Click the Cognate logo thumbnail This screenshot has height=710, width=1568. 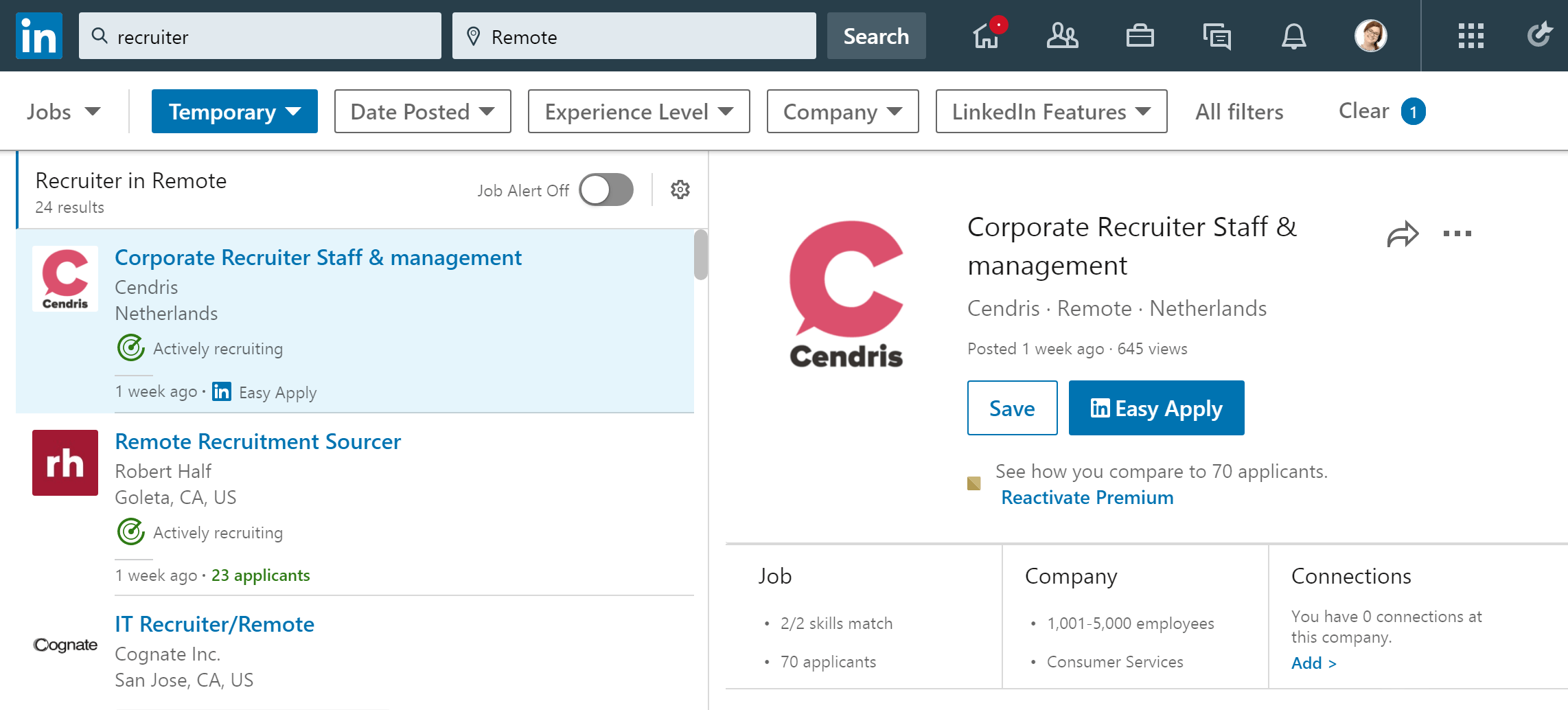click(x=65, y=645)
